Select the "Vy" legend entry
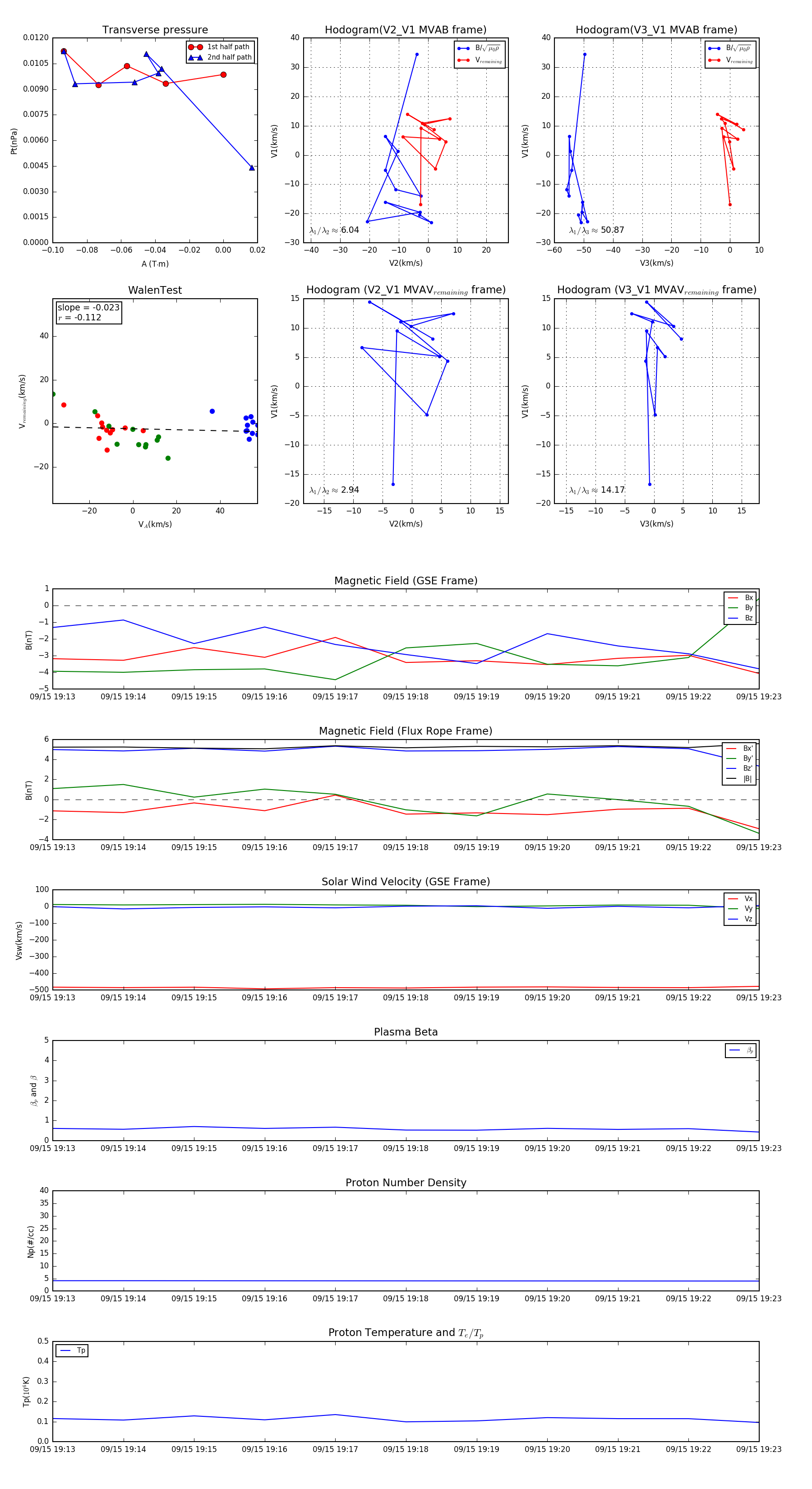Viewport: 812px width, 1489px height. point(741,909)
